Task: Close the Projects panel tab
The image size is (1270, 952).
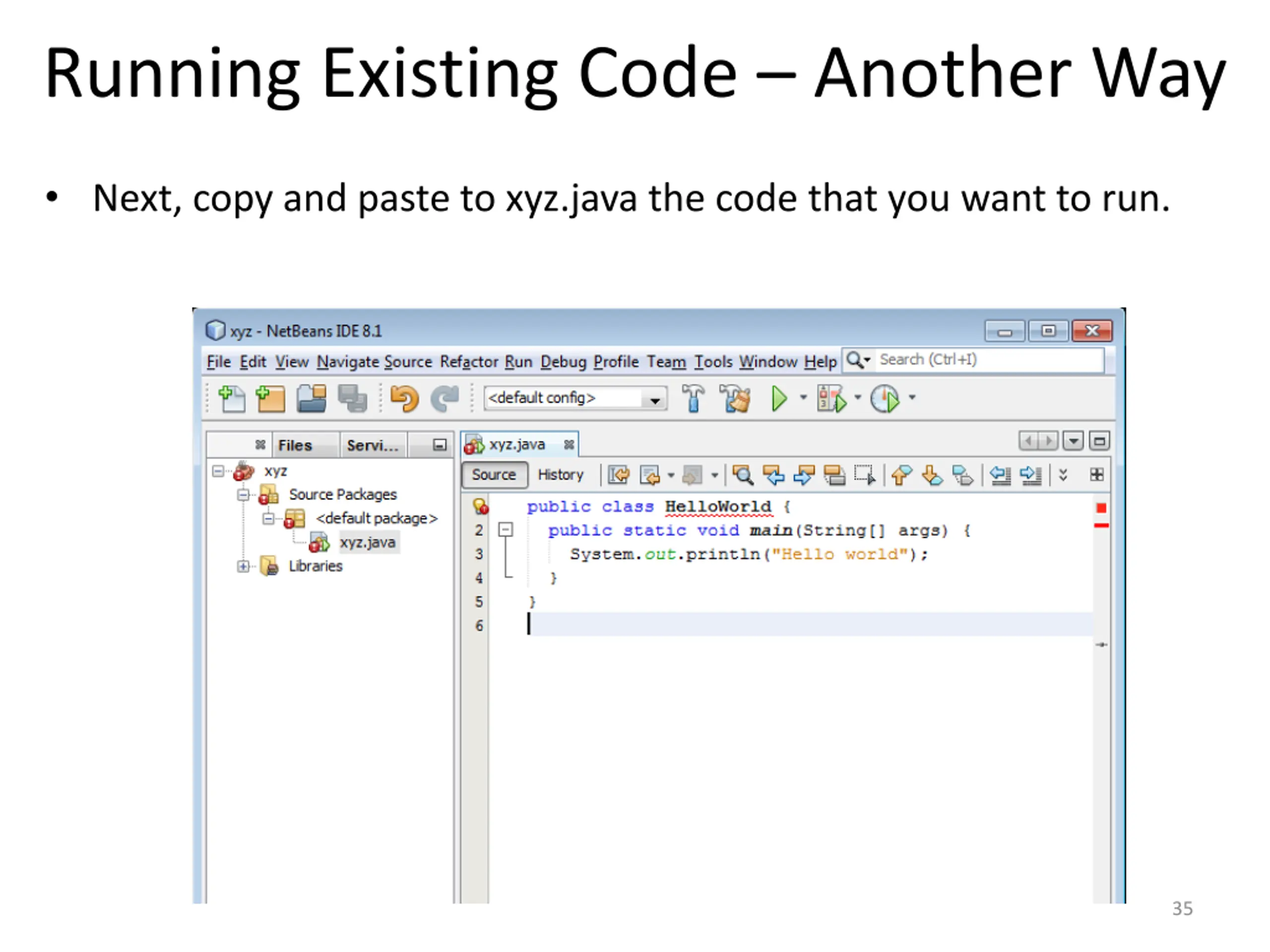Action: (260, 445)
